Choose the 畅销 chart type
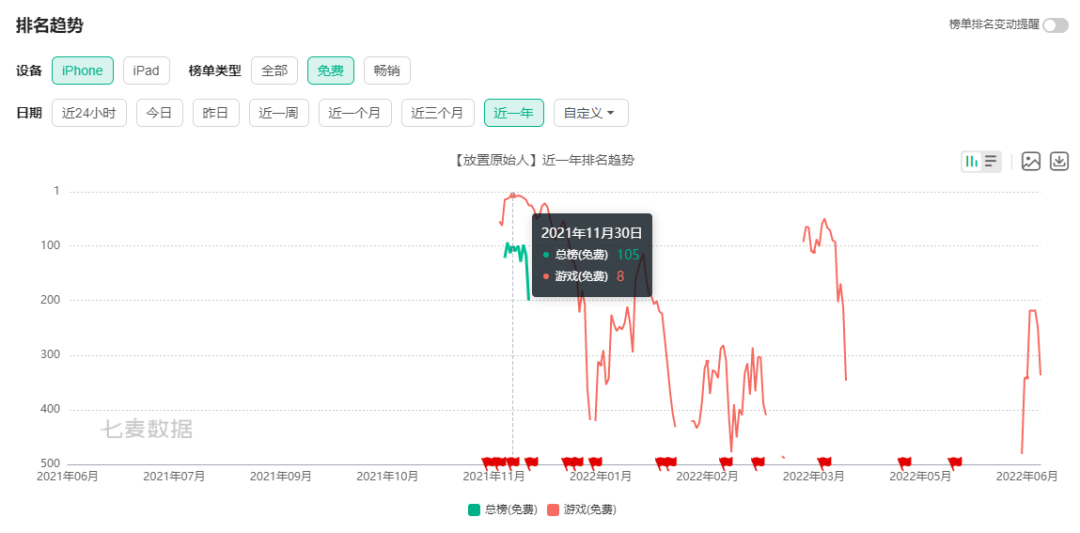Viewport: 1080px width, 533px height. pyautogui.click(x=387, y=70)
